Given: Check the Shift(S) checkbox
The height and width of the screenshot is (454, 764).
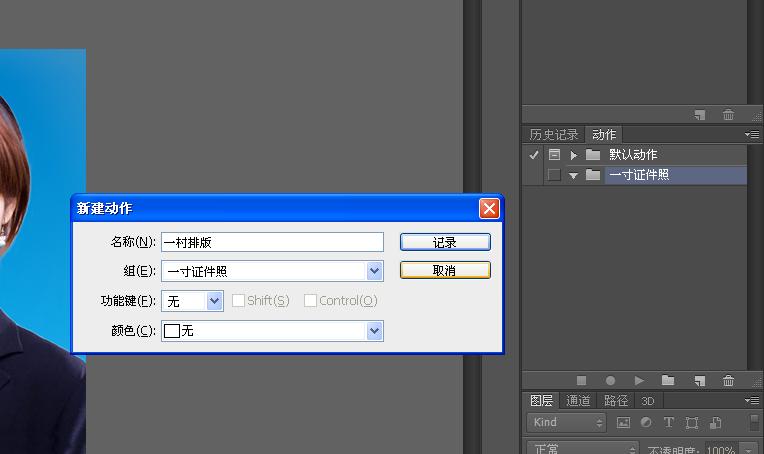Looking at the screenshot, I should (x=238, y=301).
